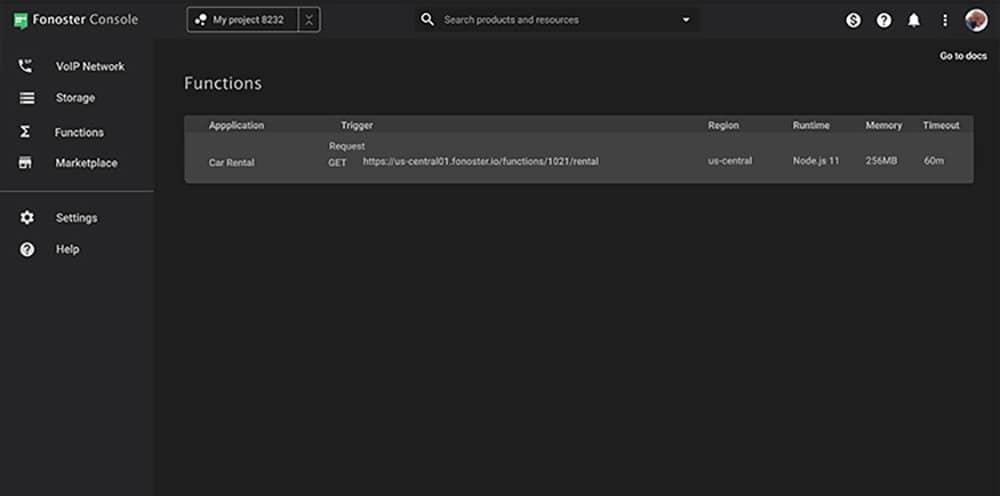The width and height of the screenshot is (1000, 496).
Task: Click the billing dollar icon
Action: (x=853, y=20)
